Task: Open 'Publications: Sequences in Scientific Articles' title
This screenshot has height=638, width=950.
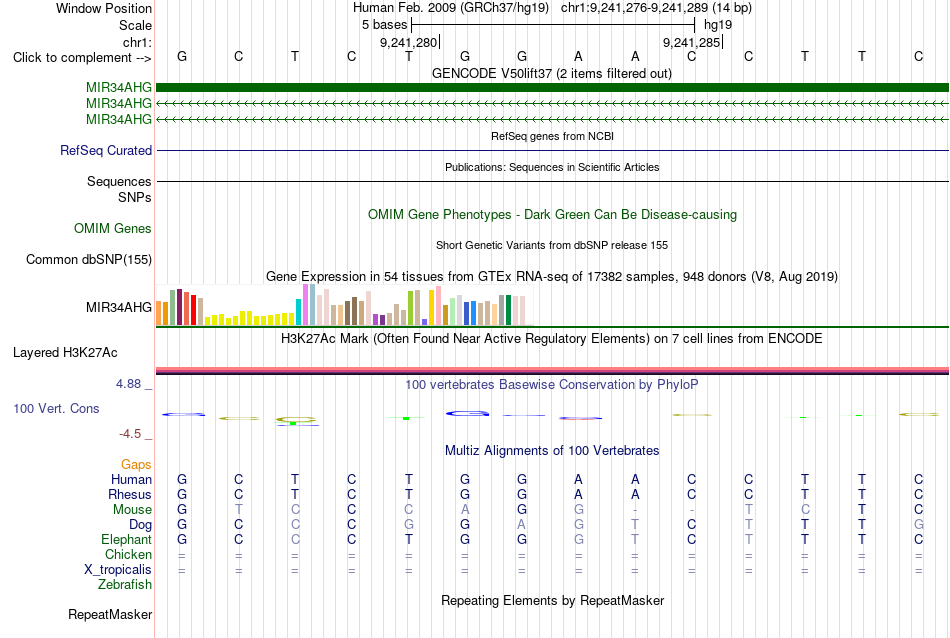Action: tap(552, 167)
